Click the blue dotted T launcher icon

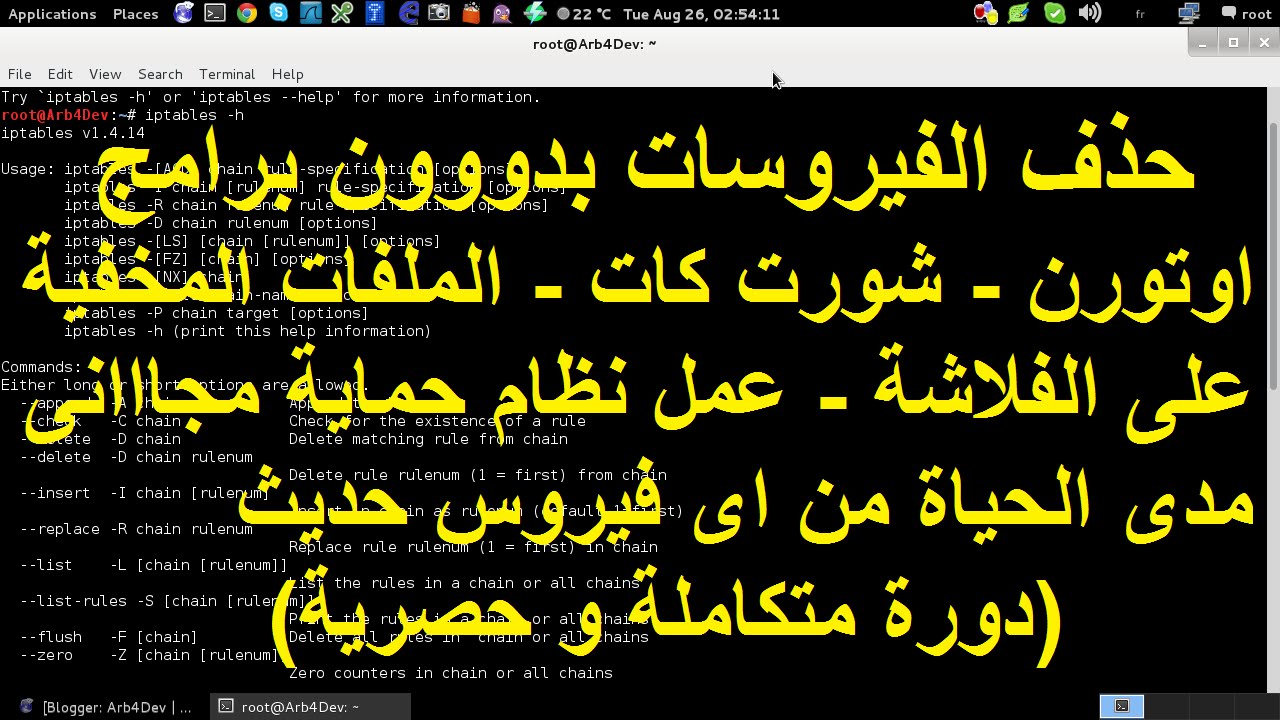375,13
